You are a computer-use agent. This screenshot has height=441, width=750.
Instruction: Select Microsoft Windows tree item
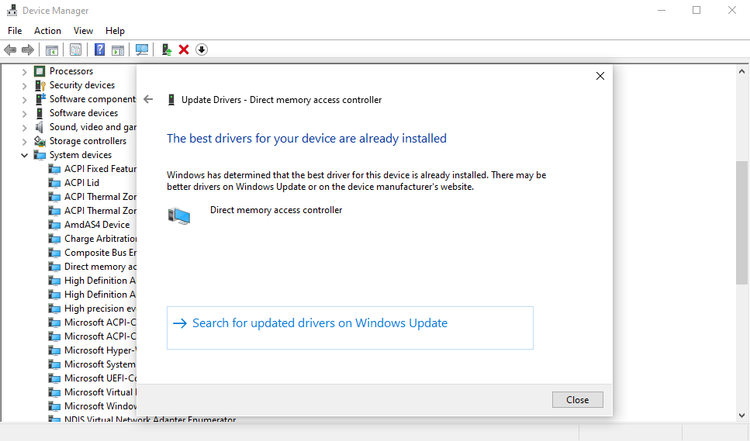pyautogui.click(x=100, y=406)
